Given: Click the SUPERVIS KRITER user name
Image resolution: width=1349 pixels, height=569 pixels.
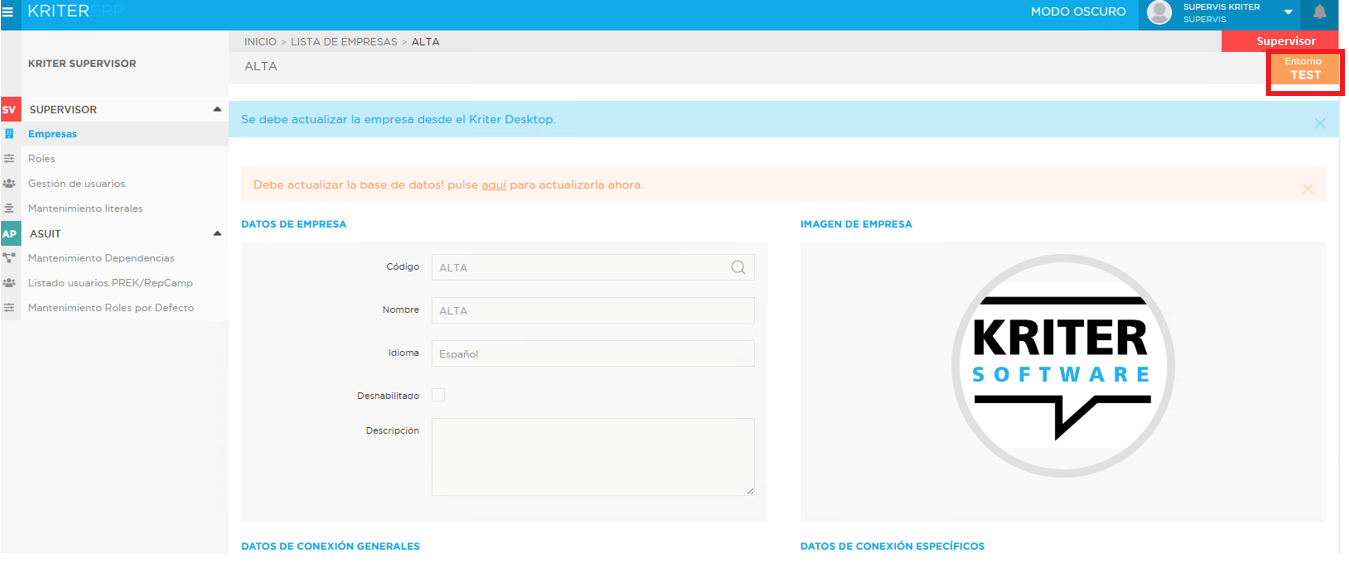Looking at the screenshot, I should coord(1221,7).
